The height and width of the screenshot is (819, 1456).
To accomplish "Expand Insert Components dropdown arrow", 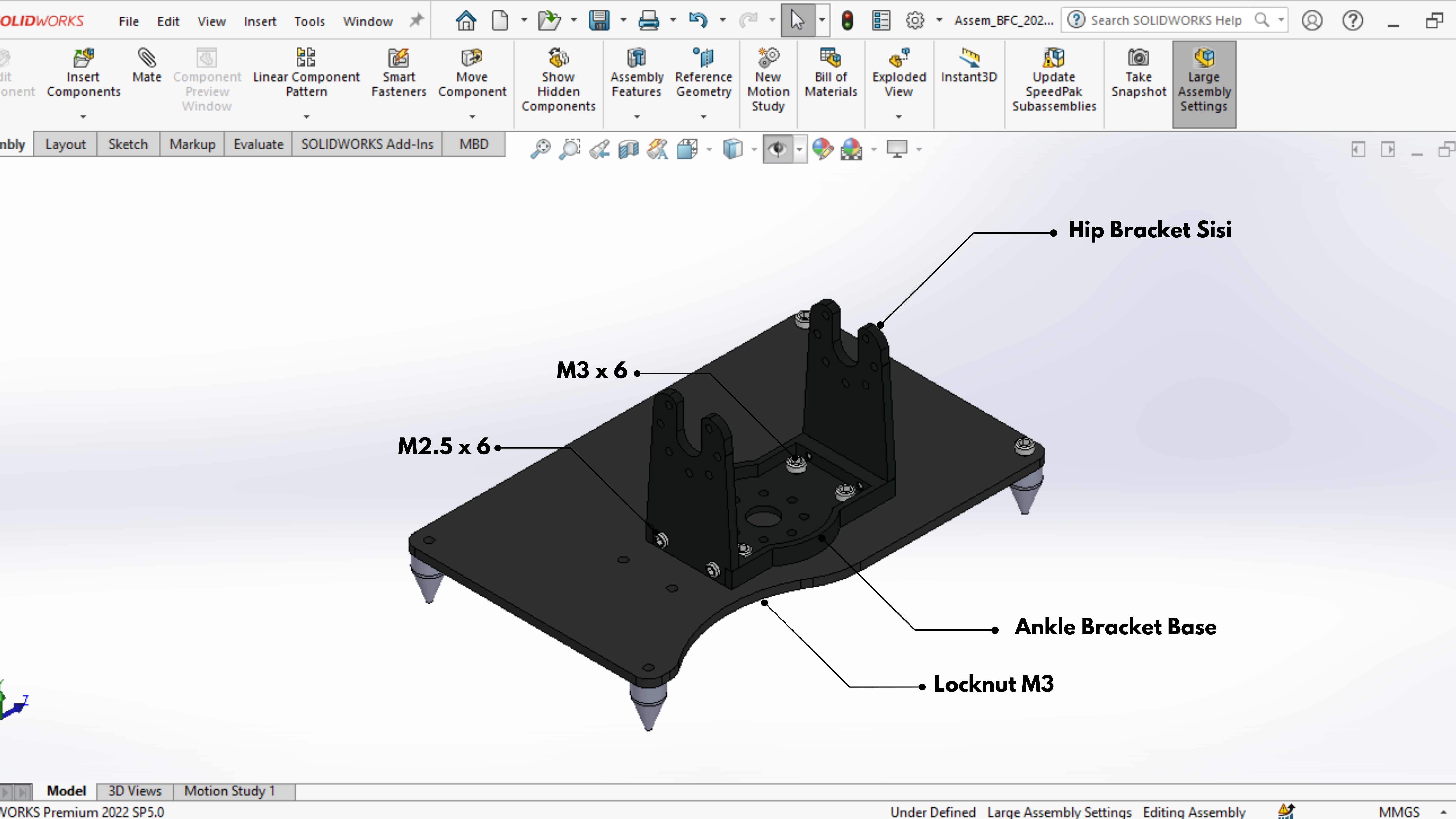I will (83, 117).
